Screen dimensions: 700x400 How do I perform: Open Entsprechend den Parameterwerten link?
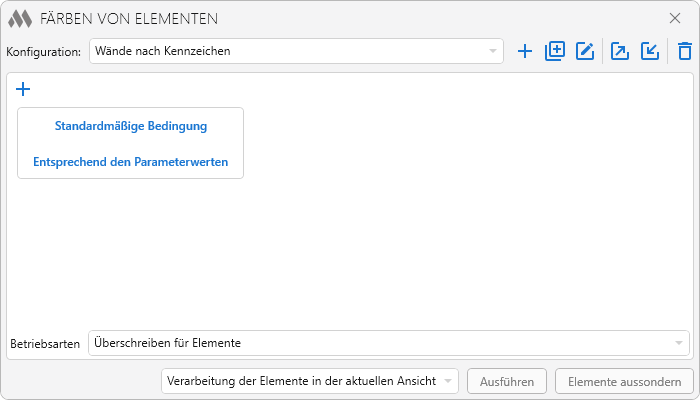tap(130, 161)
